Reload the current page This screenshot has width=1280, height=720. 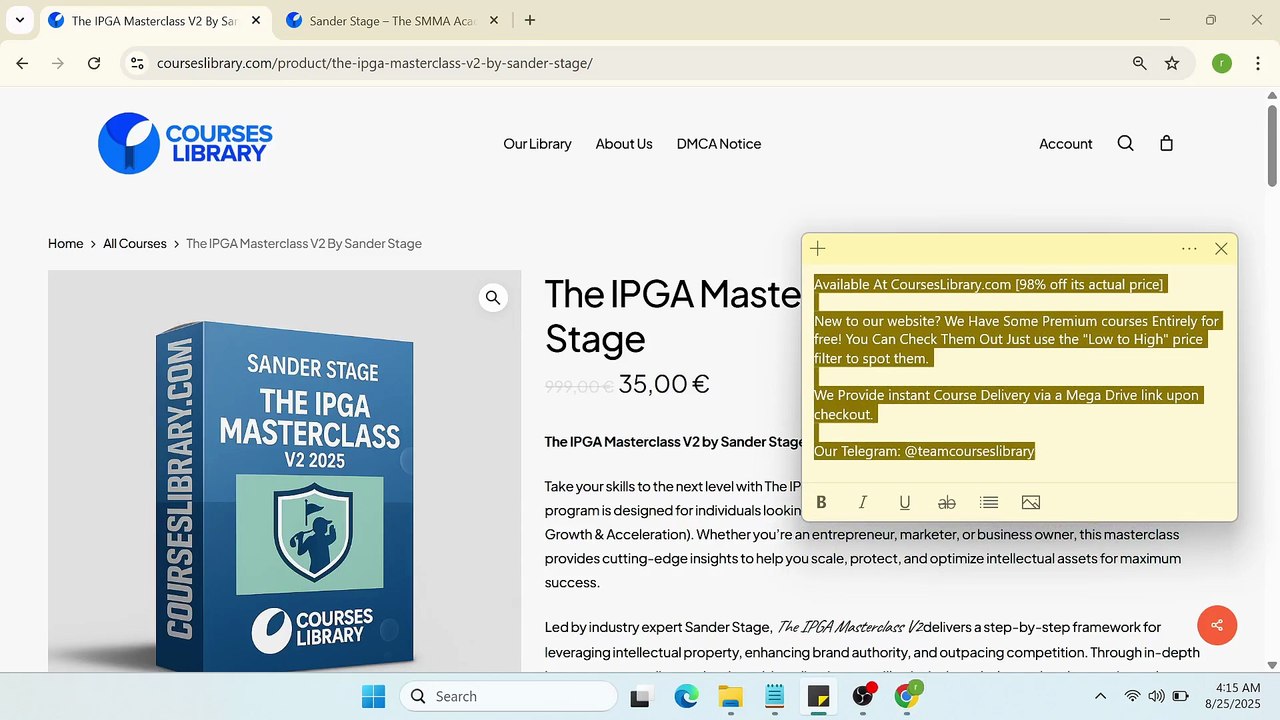pos(94,63)
